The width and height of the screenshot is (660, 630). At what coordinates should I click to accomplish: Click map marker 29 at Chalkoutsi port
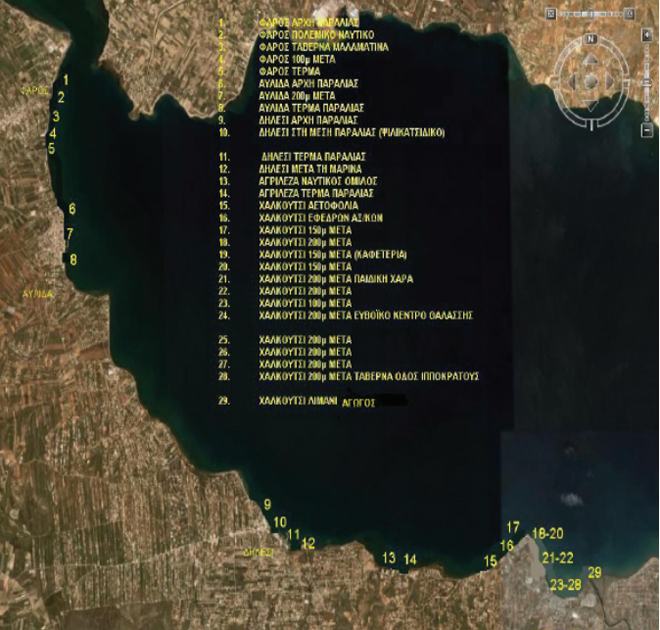click(x=595, y=573)
